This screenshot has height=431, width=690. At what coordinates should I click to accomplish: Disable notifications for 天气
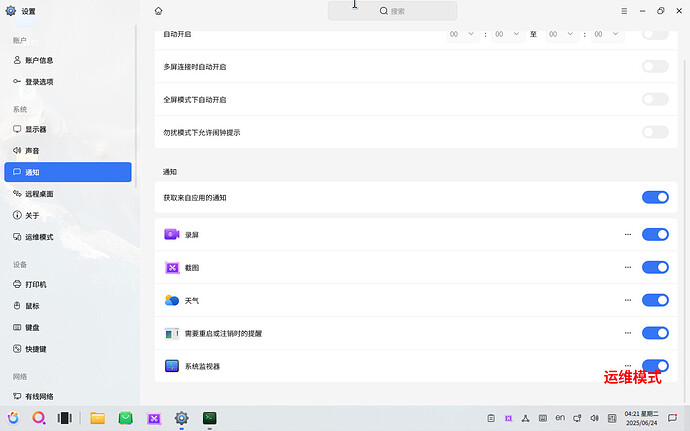[x=655, y=300]
